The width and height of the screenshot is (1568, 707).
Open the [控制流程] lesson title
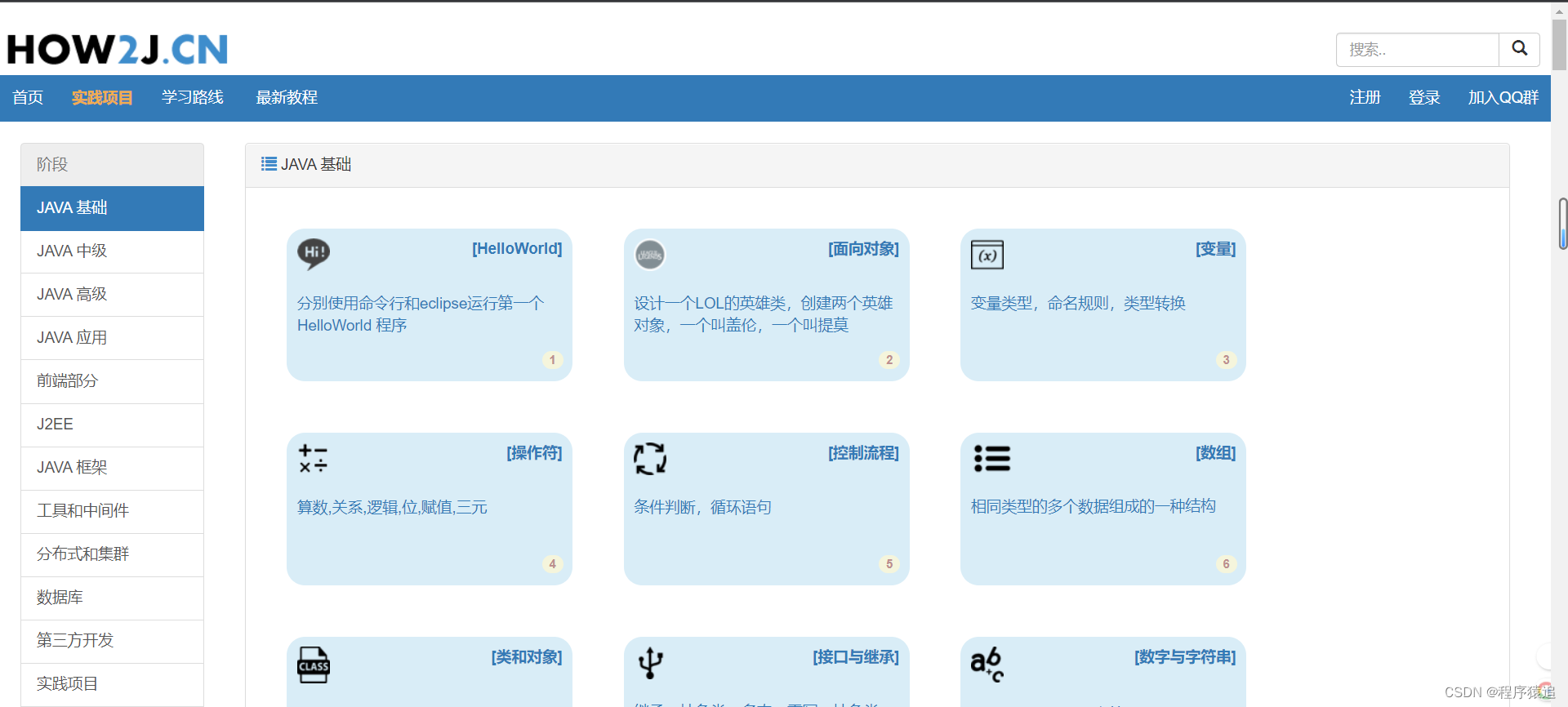(x=863, y=453)
